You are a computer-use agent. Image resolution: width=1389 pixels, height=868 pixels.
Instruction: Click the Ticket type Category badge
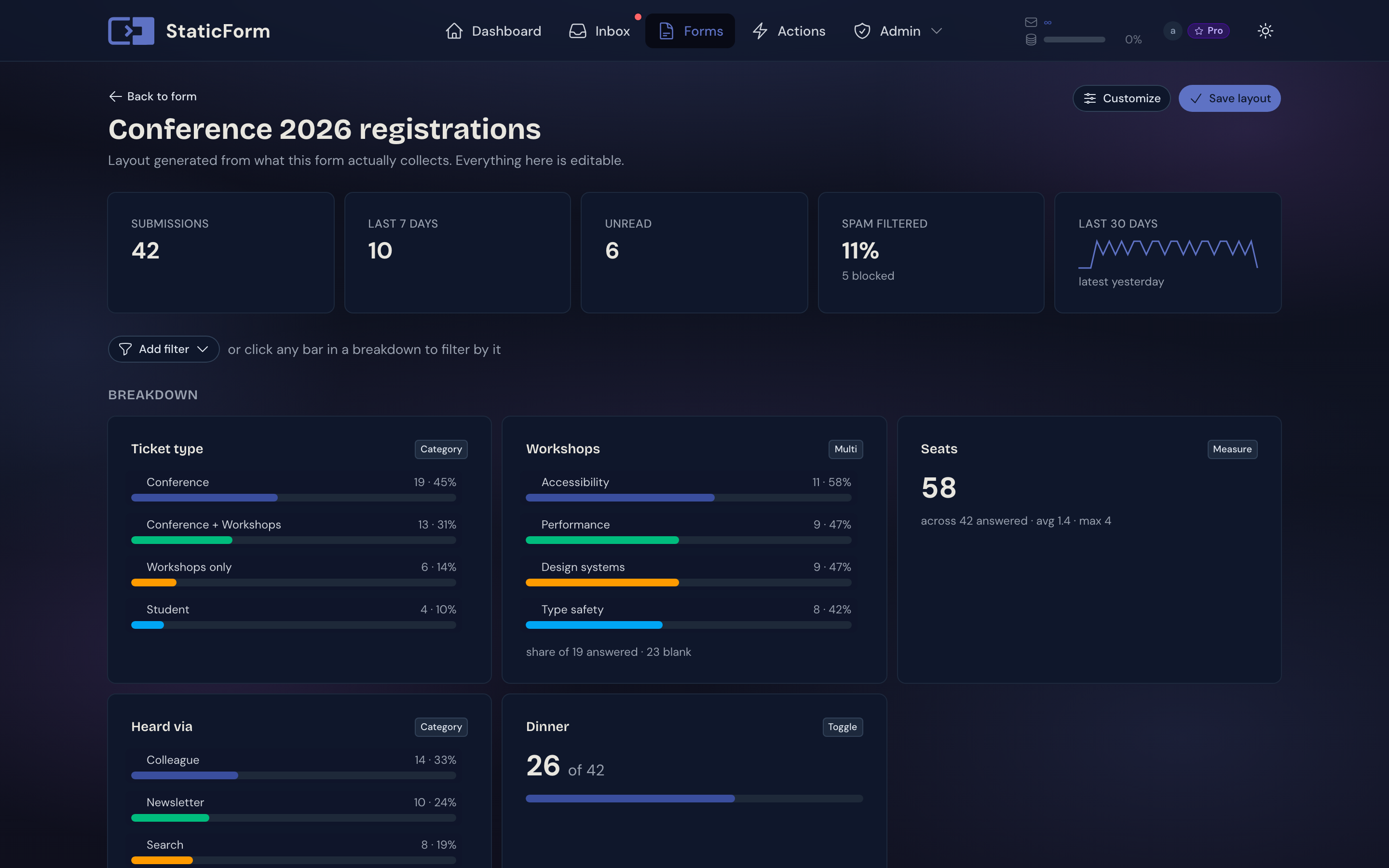[x=441, y=449]
